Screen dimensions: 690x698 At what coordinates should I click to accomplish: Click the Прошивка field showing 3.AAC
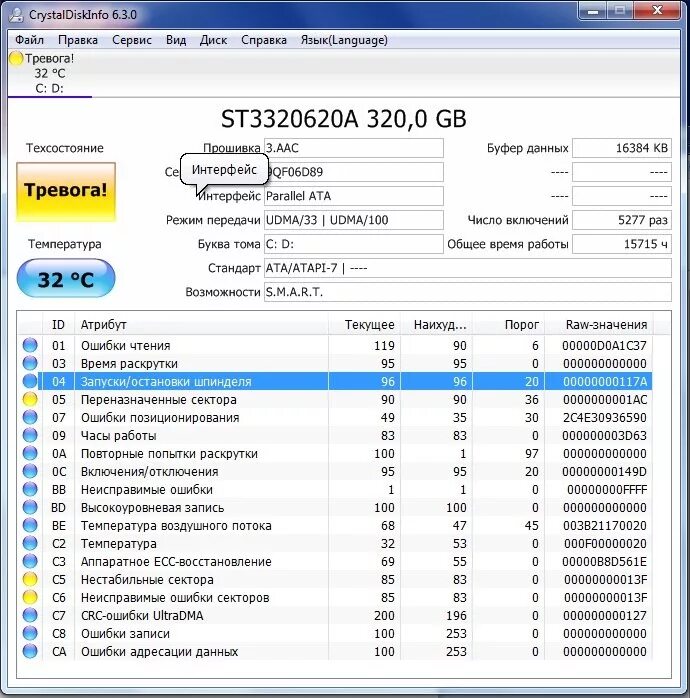(x=354, y=148)
